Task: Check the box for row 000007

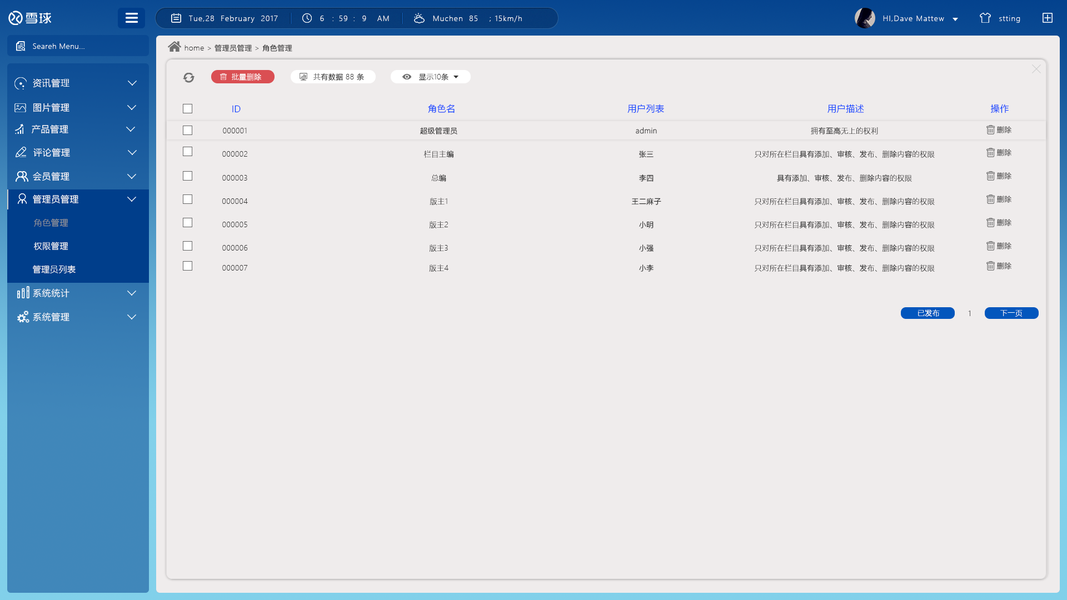Action: 188,266
